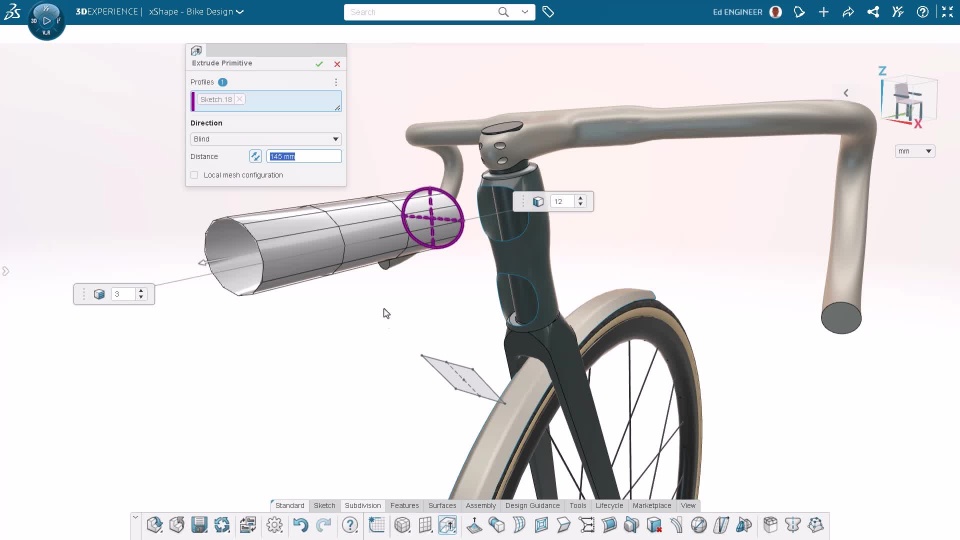Screen dimensions: 960x540
Task: Cancel Extrude Primitive with red X
Action: pos(337,64)
